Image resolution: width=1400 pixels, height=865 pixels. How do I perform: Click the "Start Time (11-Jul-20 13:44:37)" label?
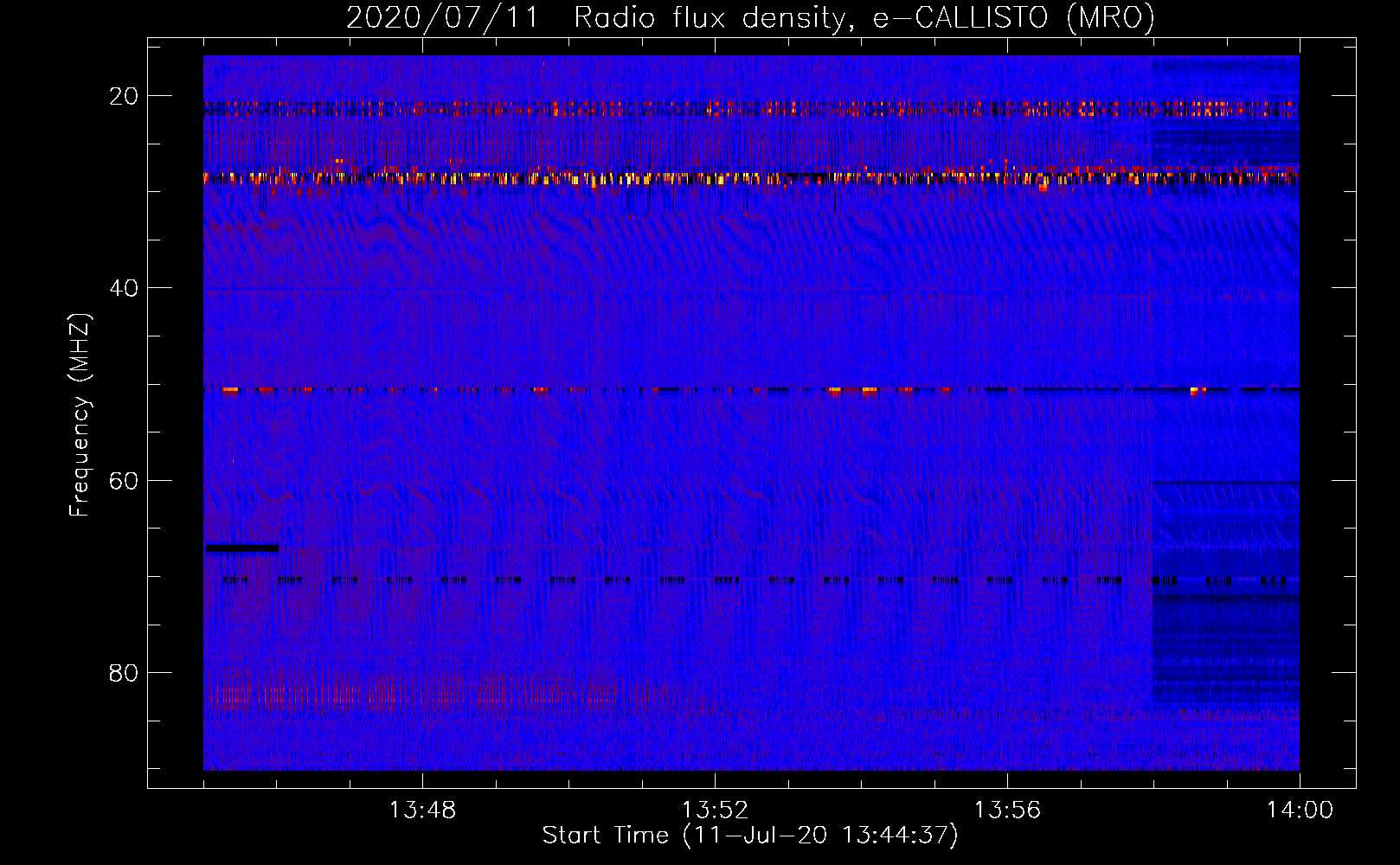click(750, 836)
